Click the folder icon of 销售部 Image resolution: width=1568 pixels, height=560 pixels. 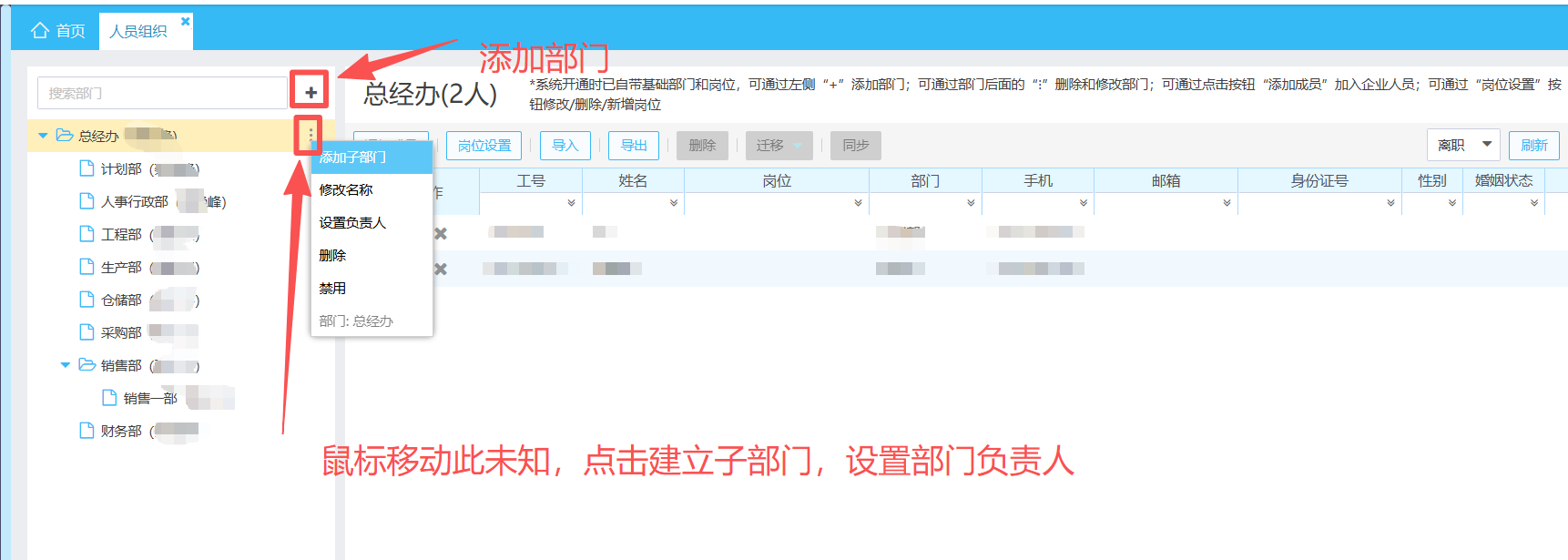click(x=87, y=365)
